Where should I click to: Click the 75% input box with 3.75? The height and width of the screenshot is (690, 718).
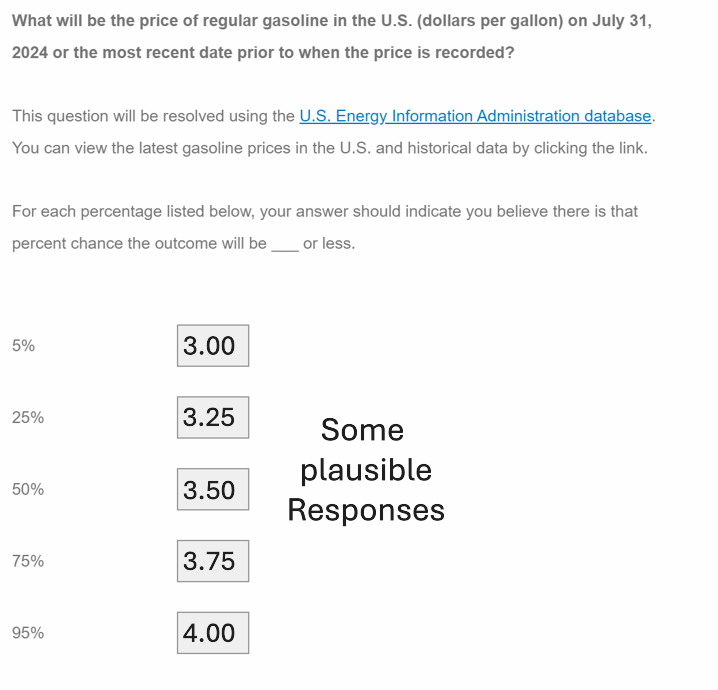(x=213, y=561)
